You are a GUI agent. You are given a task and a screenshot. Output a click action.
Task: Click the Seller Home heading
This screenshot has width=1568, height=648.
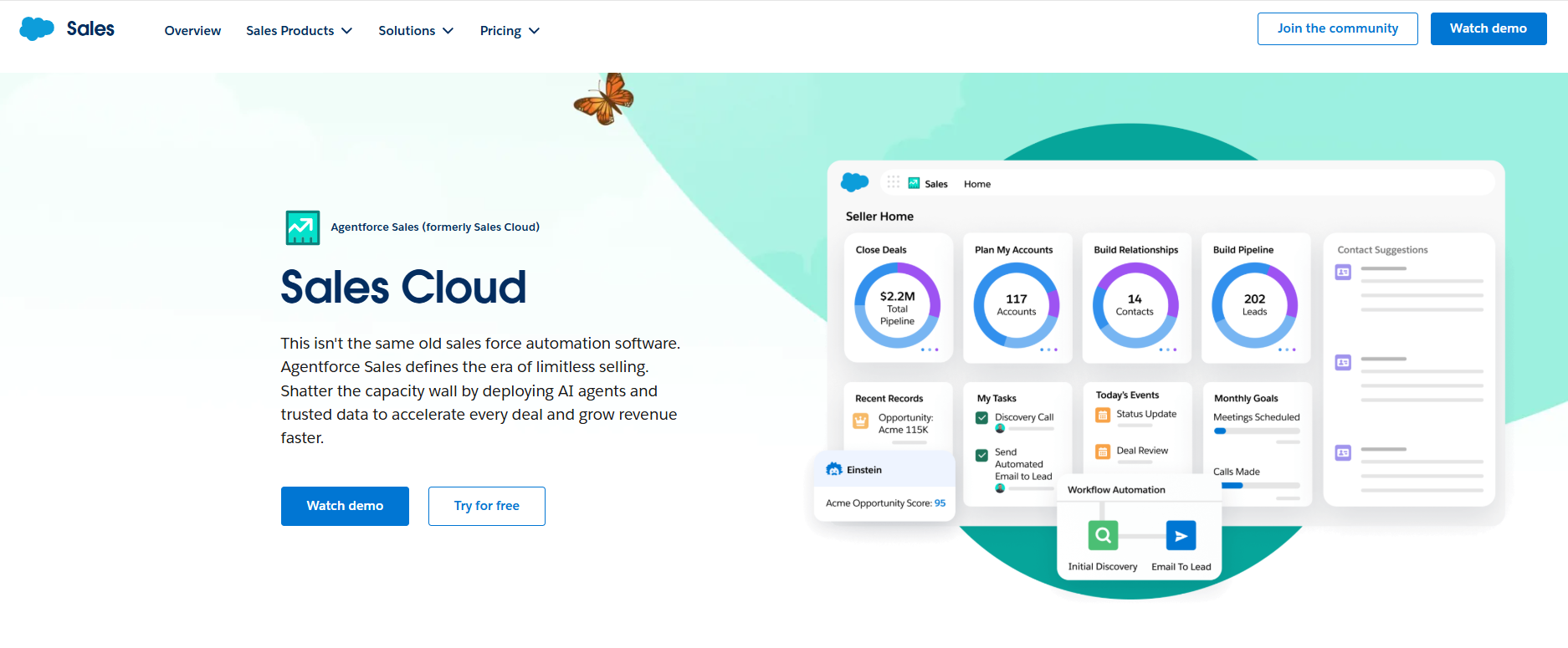pos(879,217)
